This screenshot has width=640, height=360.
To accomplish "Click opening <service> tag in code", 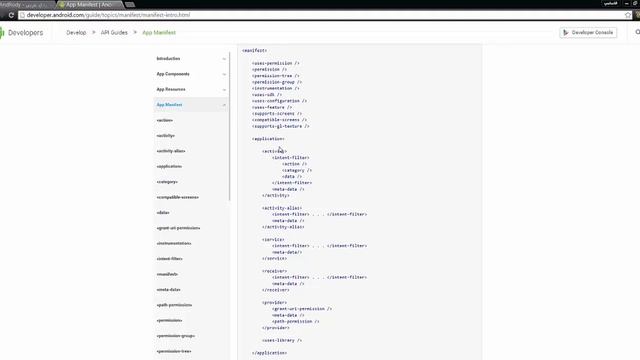I will coord(273,240).
